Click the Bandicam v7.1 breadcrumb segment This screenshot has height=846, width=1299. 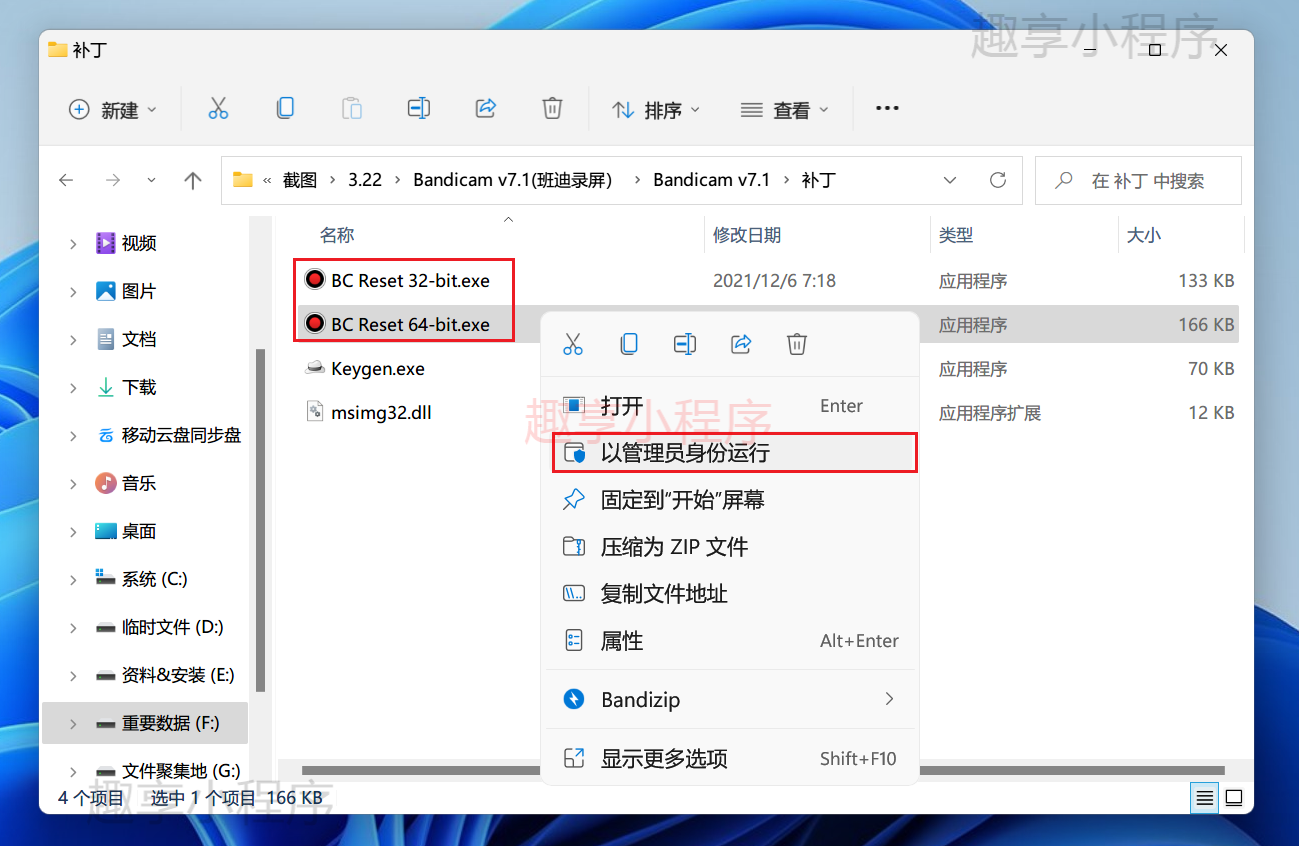[x=712, y=180]
